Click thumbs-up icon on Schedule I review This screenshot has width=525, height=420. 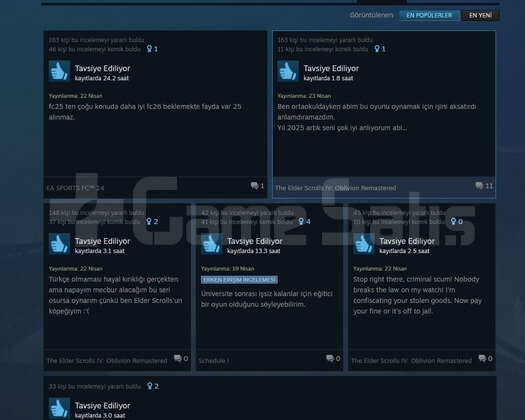coord(212,244)
